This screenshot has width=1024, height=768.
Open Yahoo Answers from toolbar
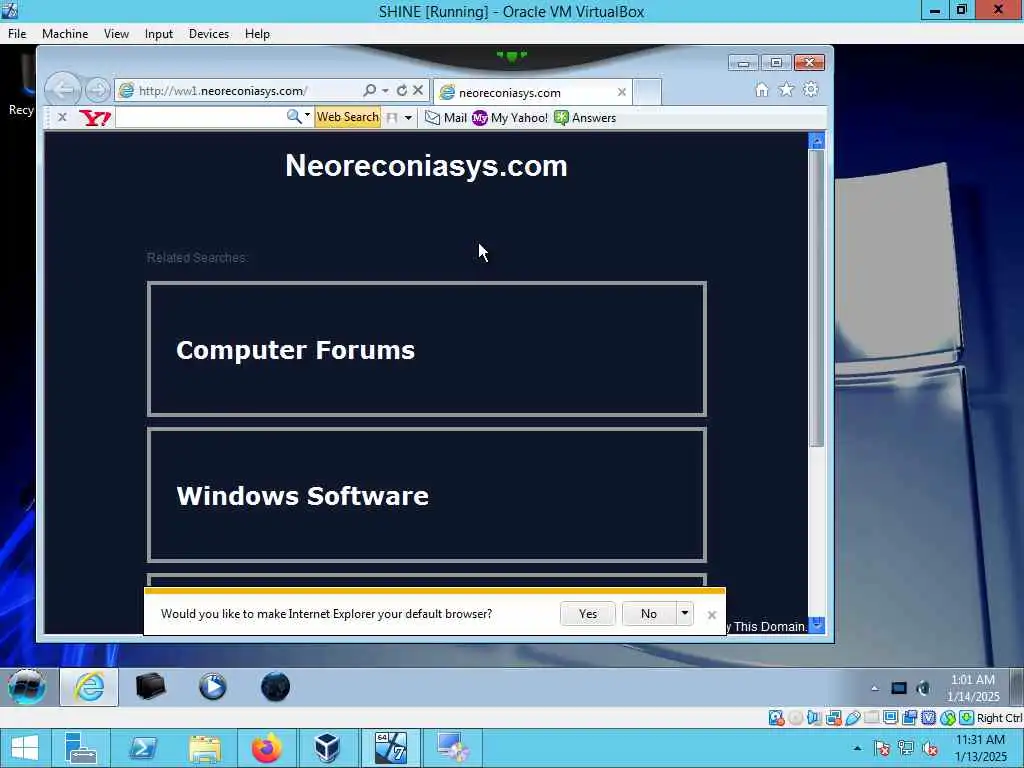pyautogui.click(x=585, y=118)
